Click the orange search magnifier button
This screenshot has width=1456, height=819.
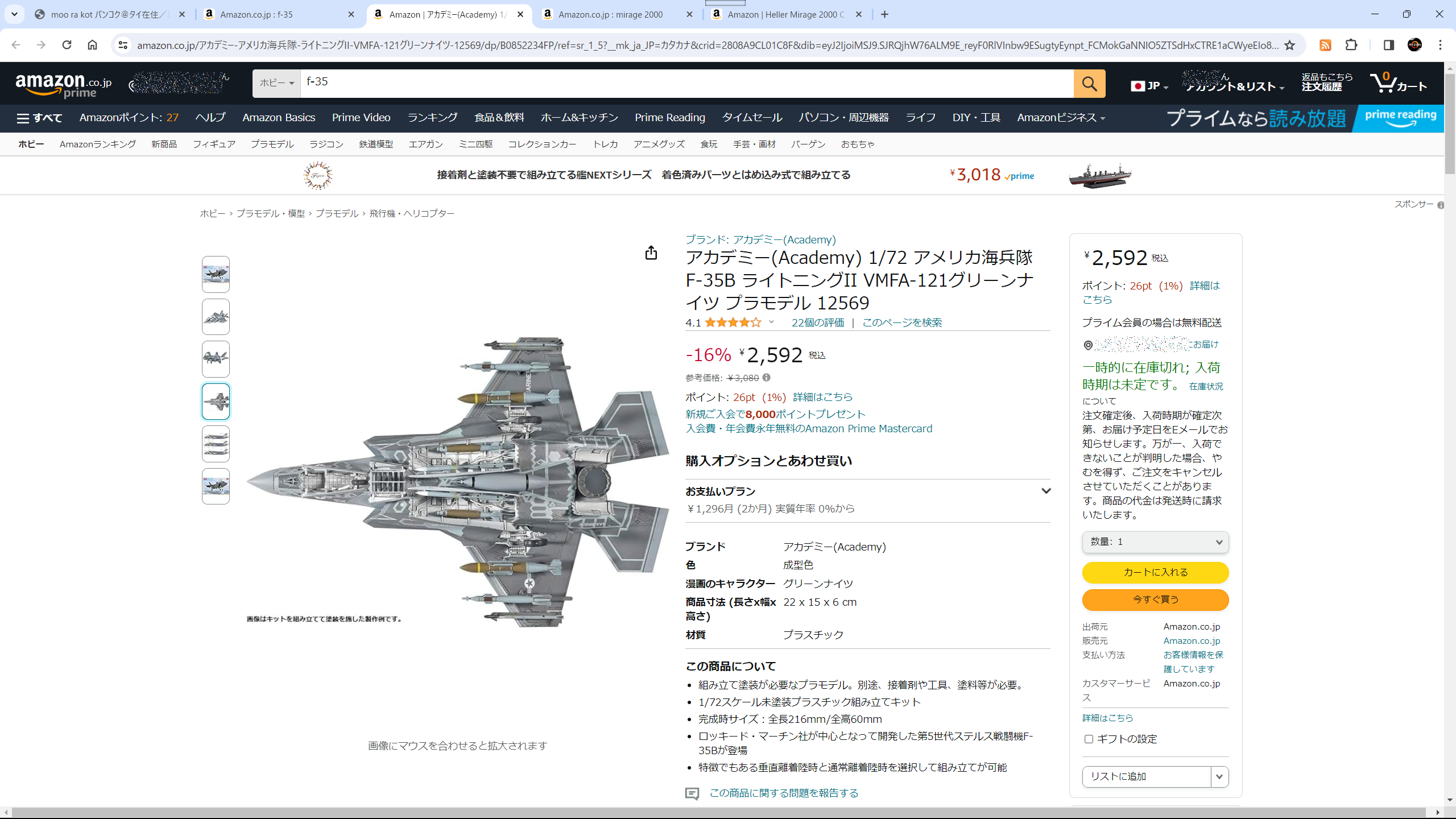1089,84
